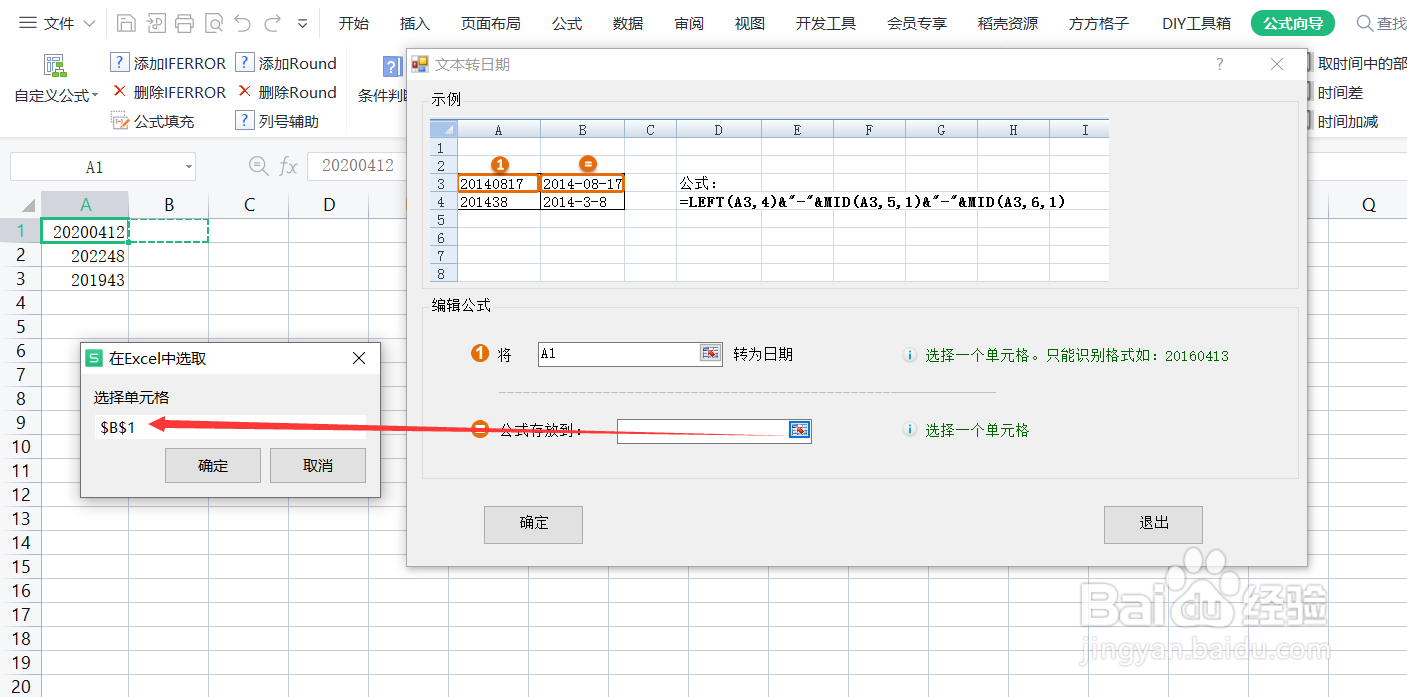Click 添加IFERROR in the ribbon
The image size is (1407, 697).
click(168, 63)
